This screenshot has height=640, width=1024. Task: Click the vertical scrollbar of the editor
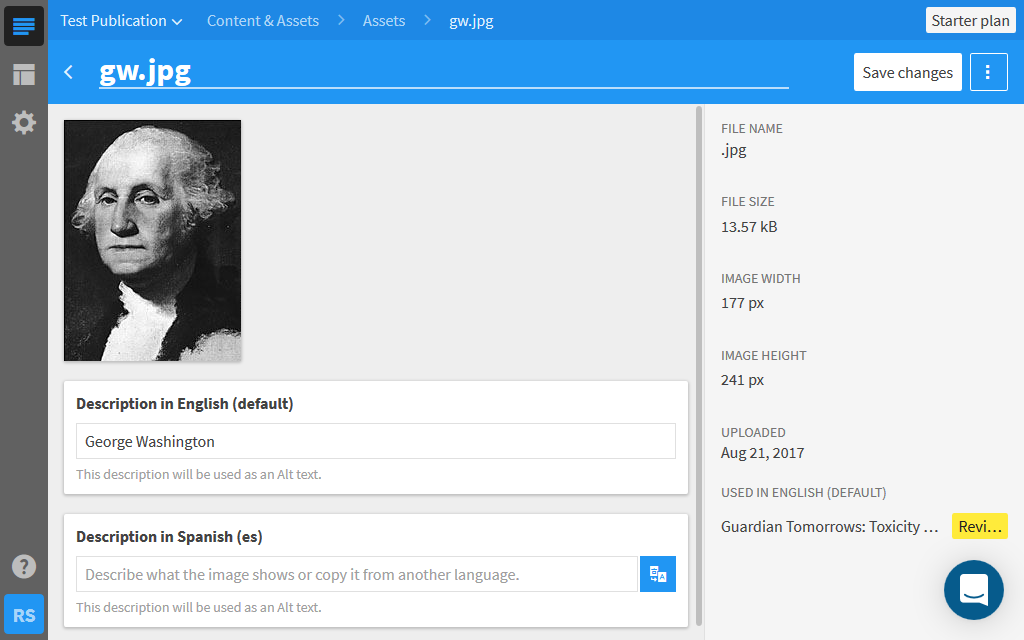click(x=698, y=360)
